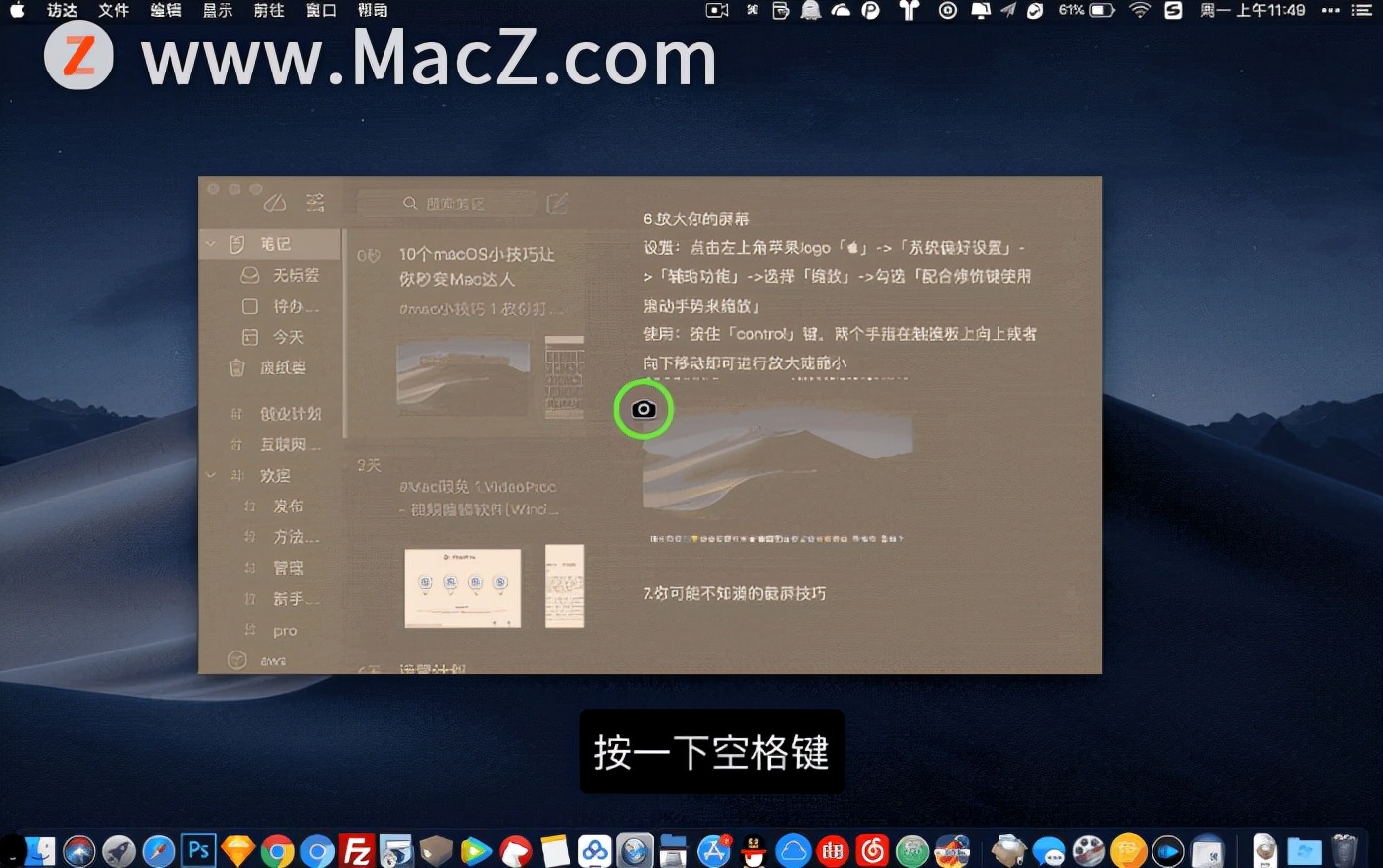
Task: Collapse the 欢迎 section in the sidebar
Action: 210,475
